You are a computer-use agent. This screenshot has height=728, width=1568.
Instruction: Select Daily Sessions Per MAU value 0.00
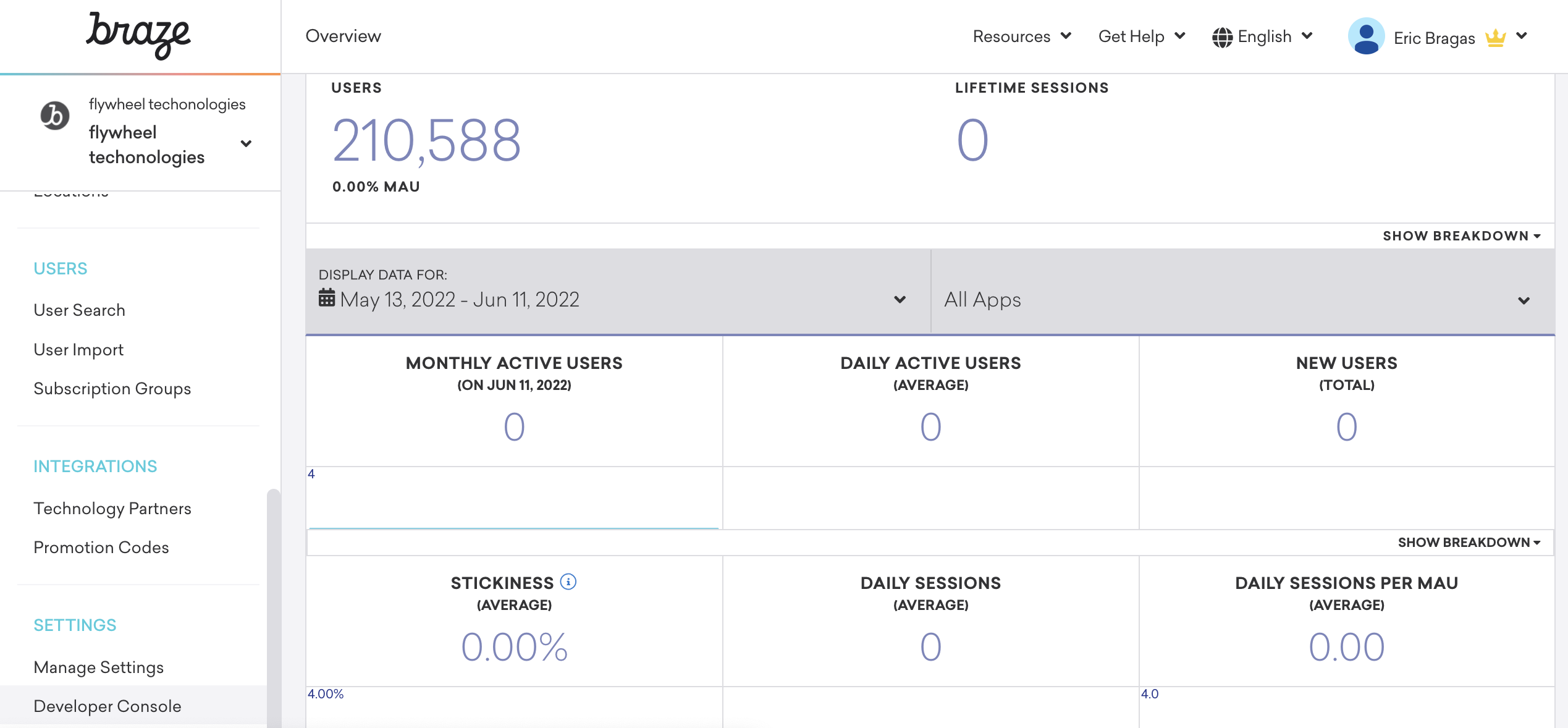1347,647
